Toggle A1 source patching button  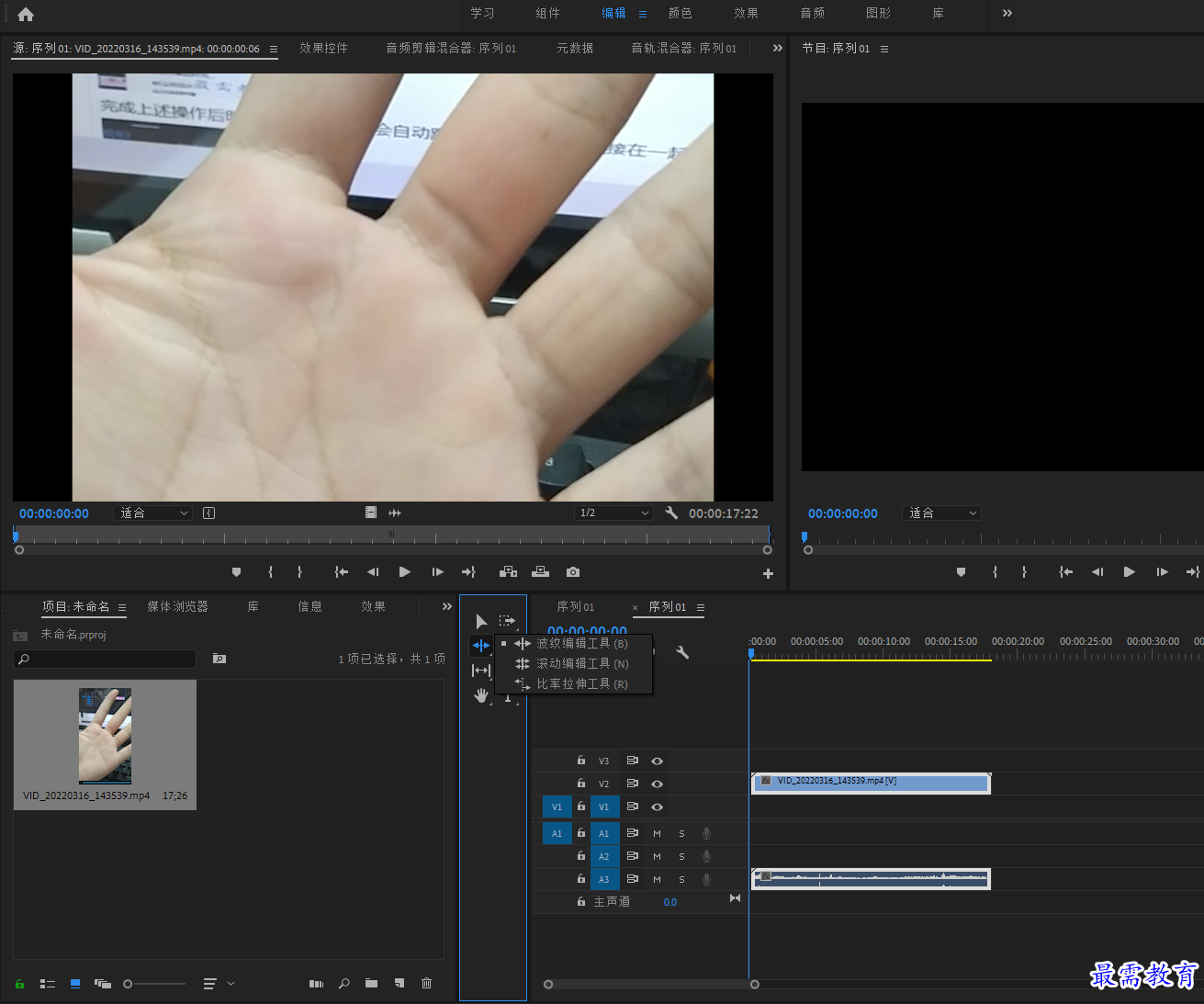[x=557, y=834]
